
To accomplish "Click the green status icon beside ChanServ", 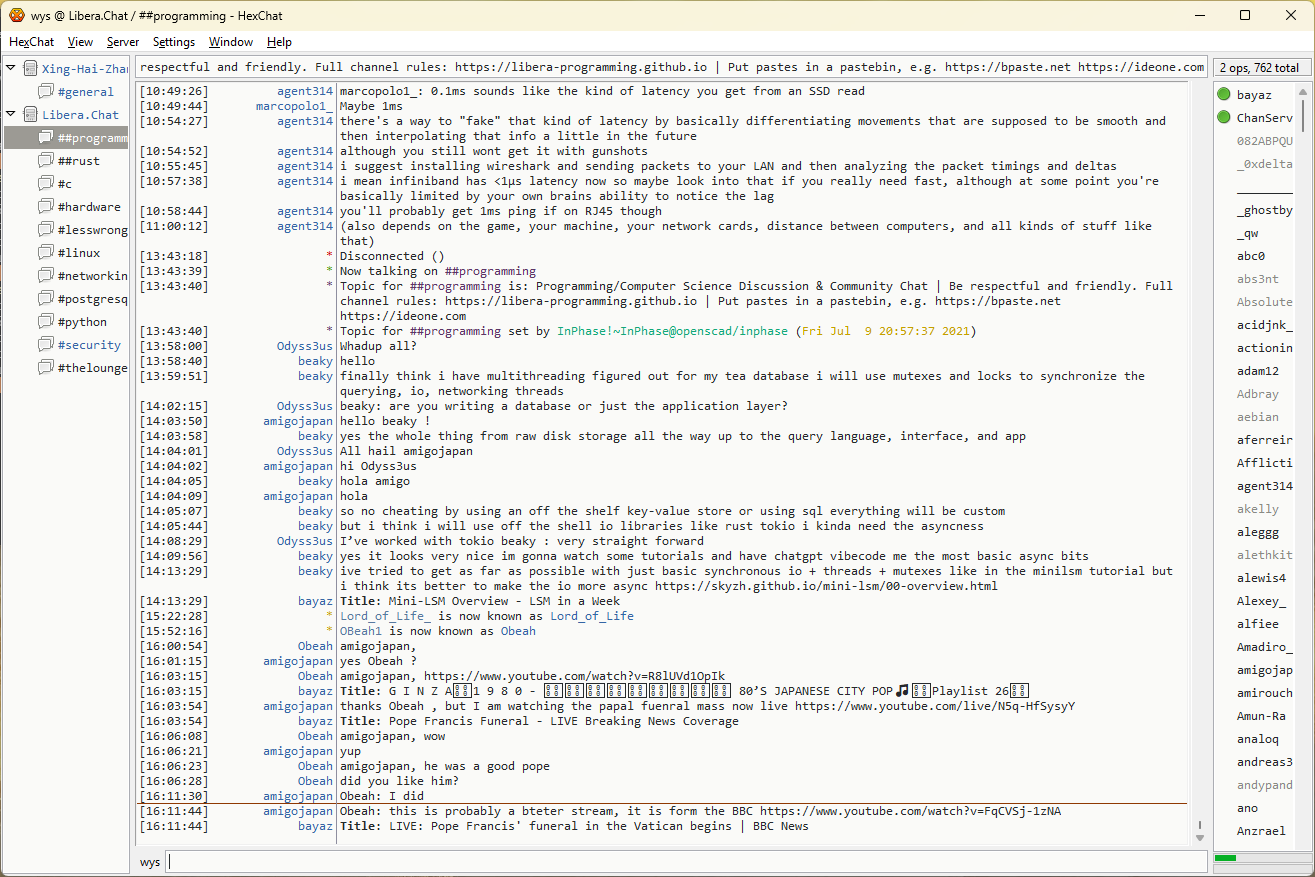I will (1224, 118).
